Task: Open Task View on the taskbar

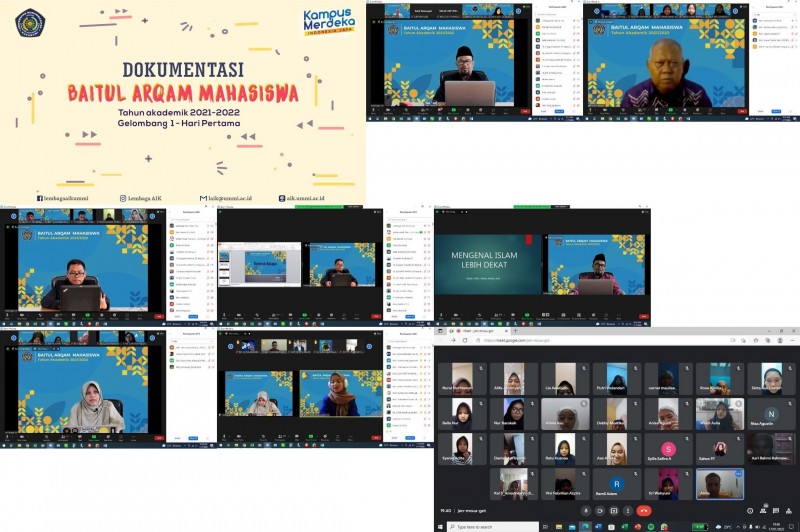Action: [x=545, y=527]
